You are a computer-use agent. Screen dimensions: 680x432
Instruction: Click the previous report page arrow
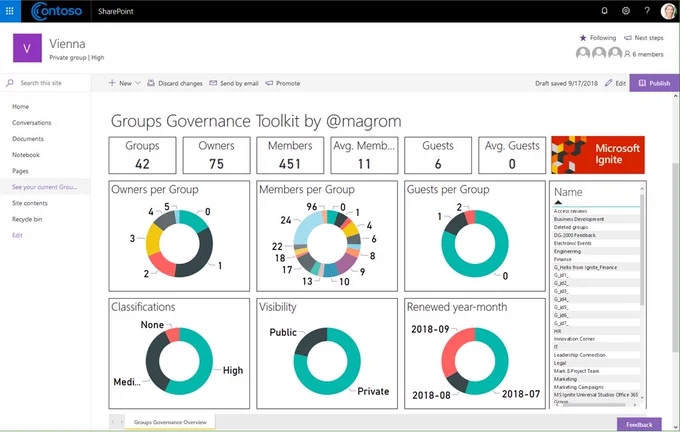[113, 422]
